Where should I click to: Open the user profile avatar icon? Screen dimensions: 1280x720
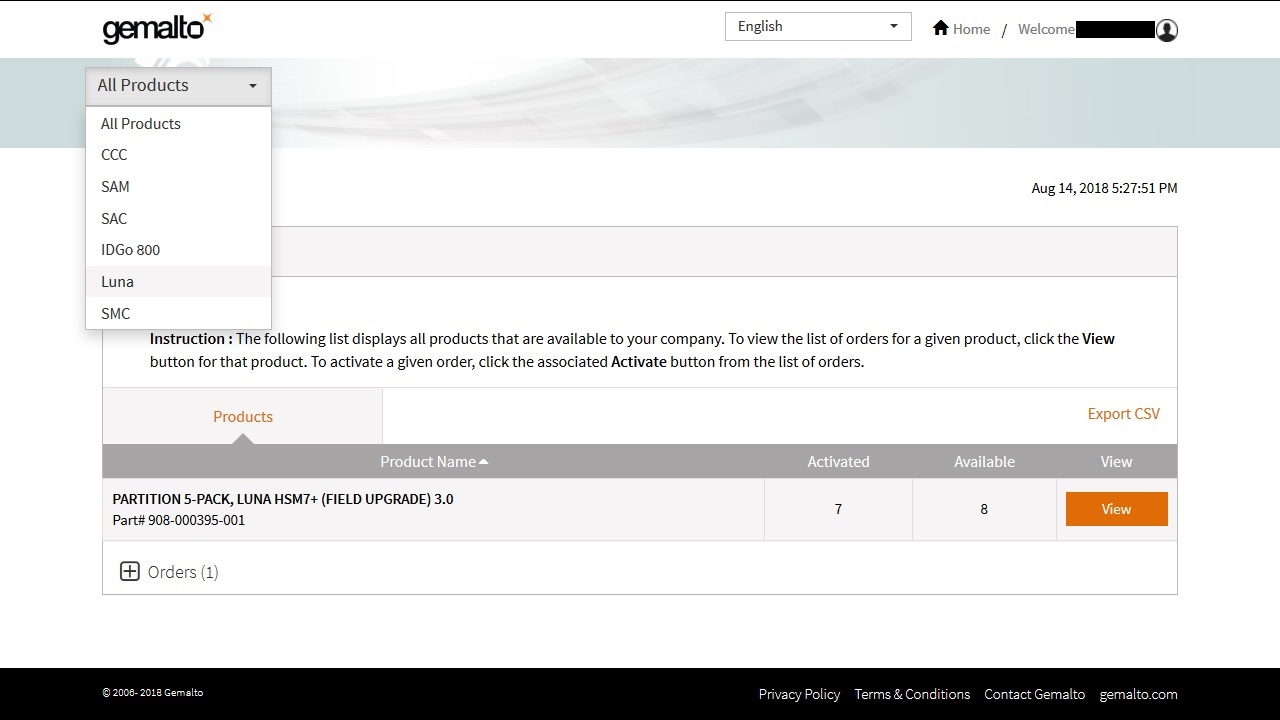(x=1166, y=30)
